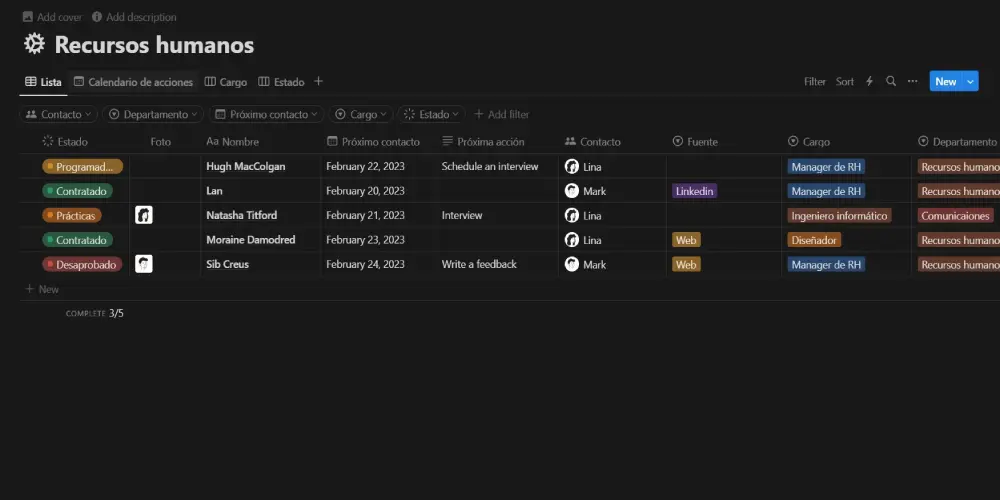Open the New button dropdown arrow
The image size is (1000, 500).
(x=970, y=82)
